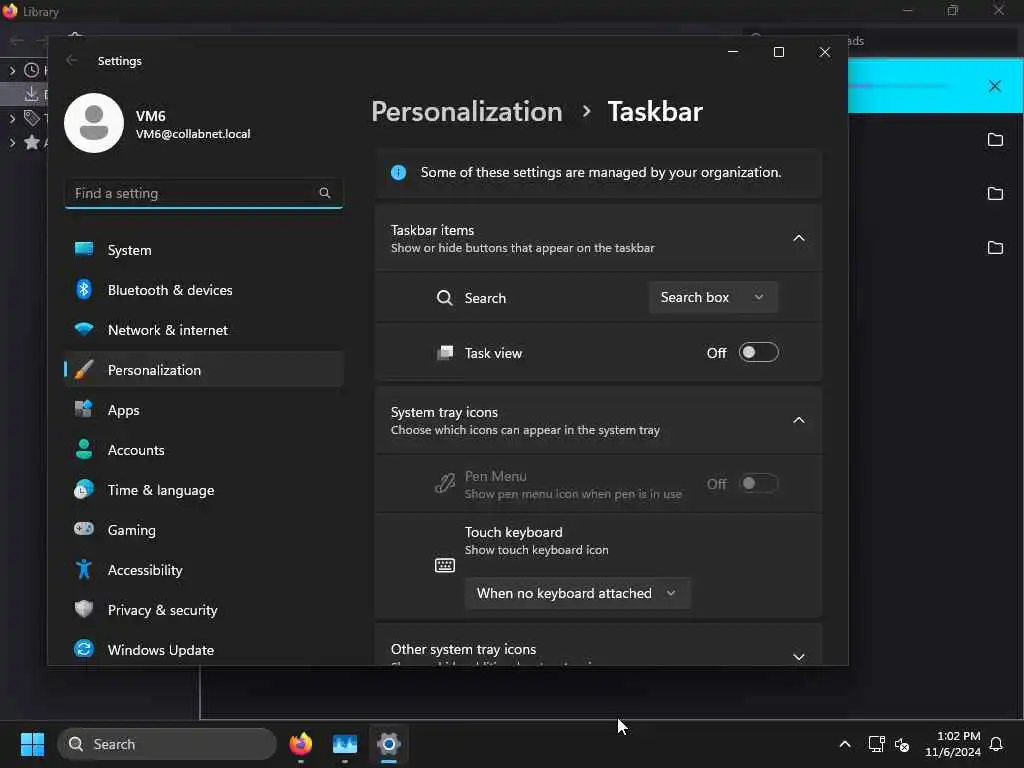Image resolution: width=1024 pixels, height=768 pixels.
Task: Toggle the Pen Menu switch
Action: [x=759, y=484]
